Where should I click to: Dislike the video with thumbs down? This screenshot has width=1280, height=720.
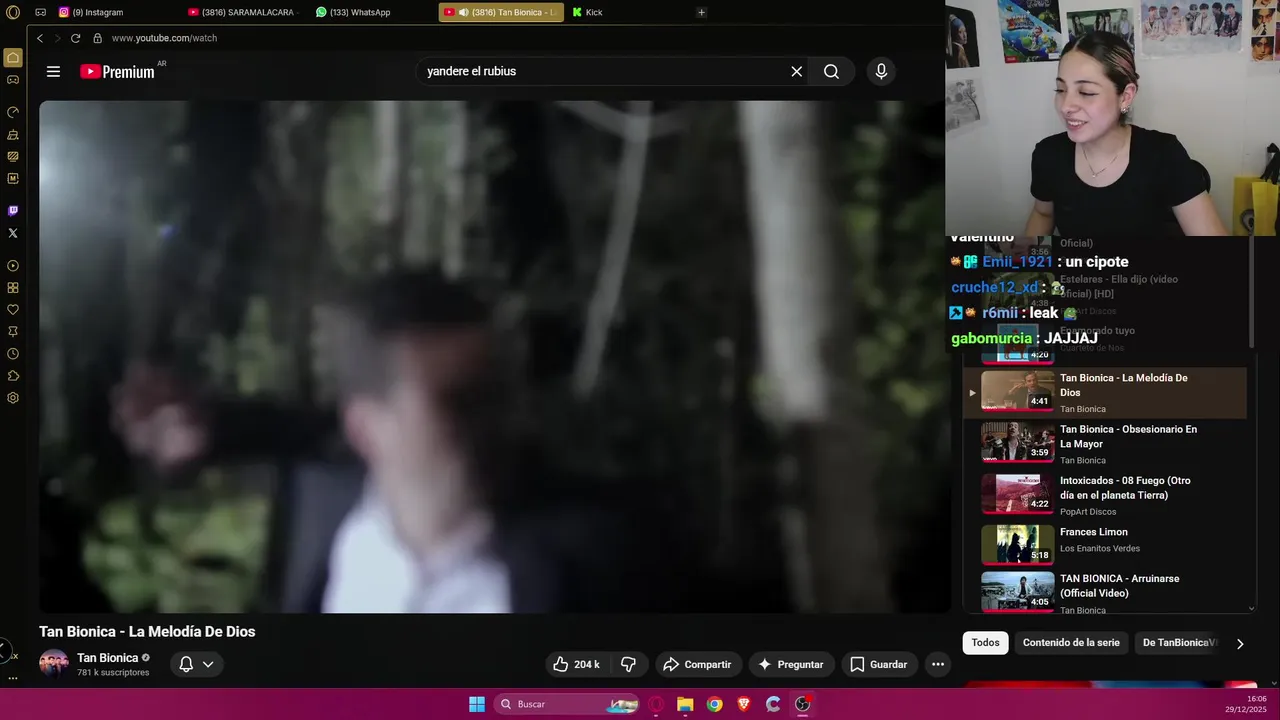[x=628, y=664]
